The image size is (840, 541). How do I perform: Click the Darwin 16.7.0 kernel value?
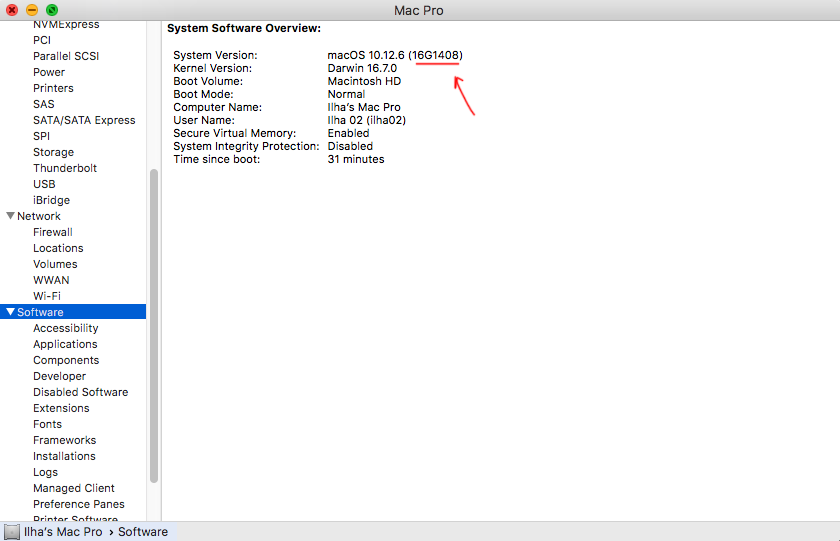point(362,69)
